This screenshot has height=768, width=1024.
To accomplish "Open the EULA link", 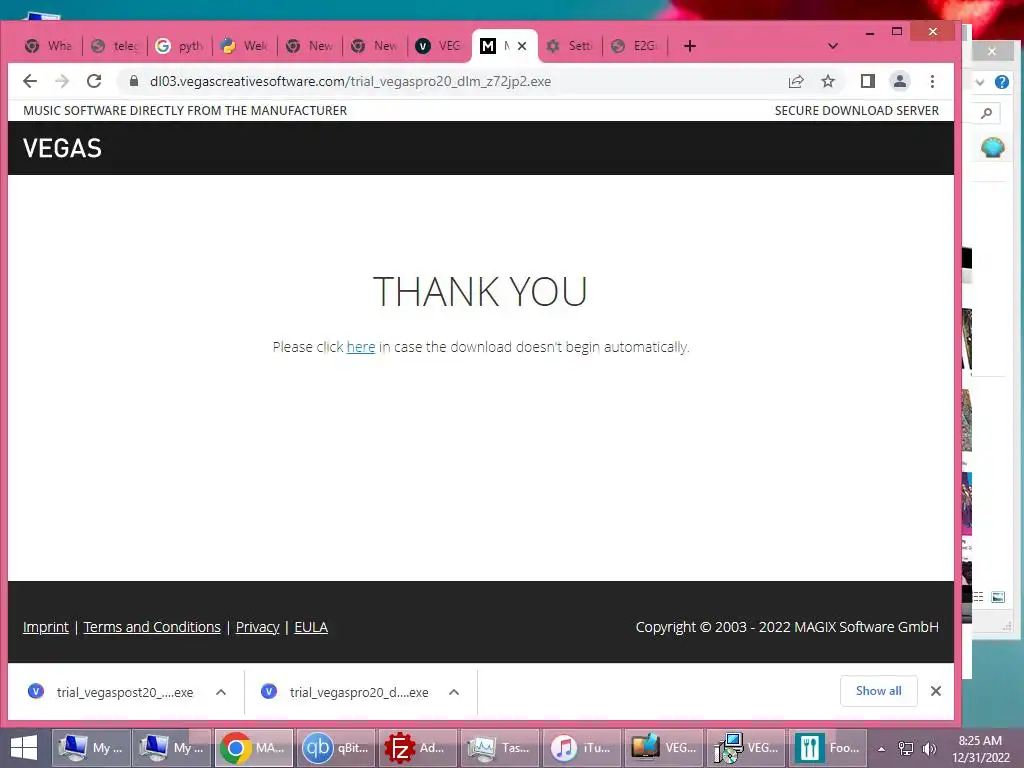I will [311, 627].
